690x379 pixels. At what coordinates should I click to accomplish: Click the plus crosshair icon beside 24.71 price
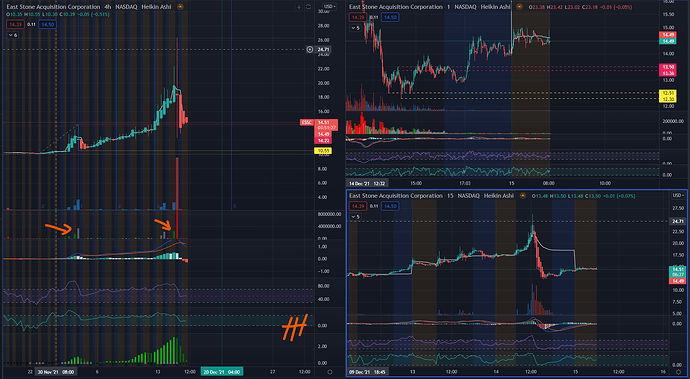point(310,50)
